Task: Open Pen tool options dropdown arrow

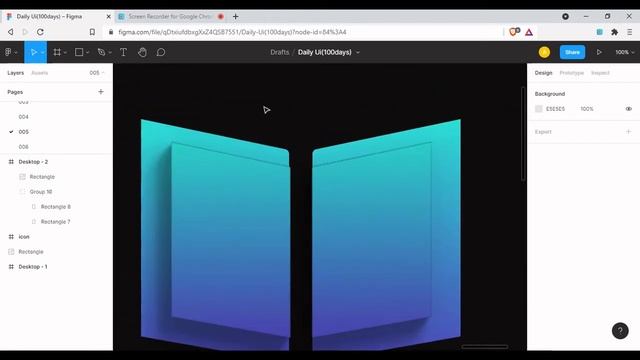Action: [x=110, y=53]
